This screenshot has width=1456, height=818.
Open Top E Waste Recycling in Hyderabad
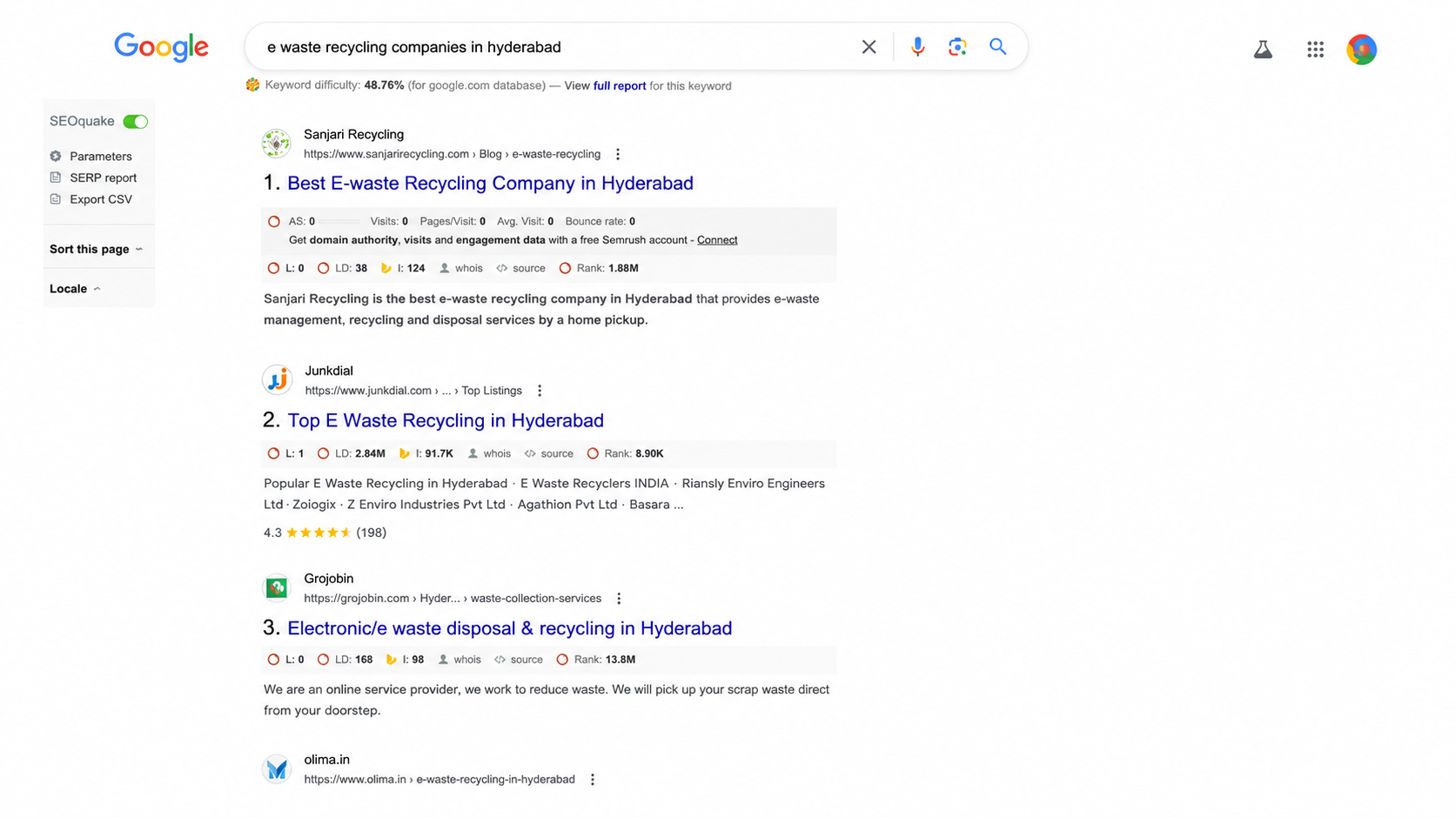pos(446,421)
